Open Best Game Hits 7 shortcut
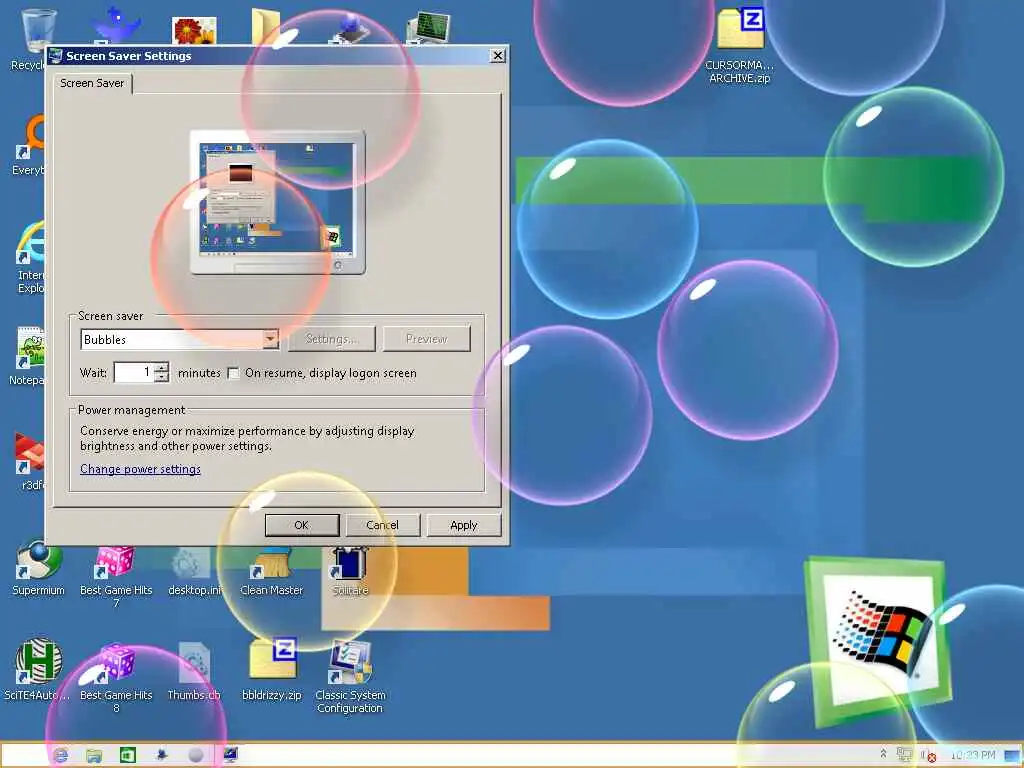Screen dimensions: 1024x768 [116, 575]
